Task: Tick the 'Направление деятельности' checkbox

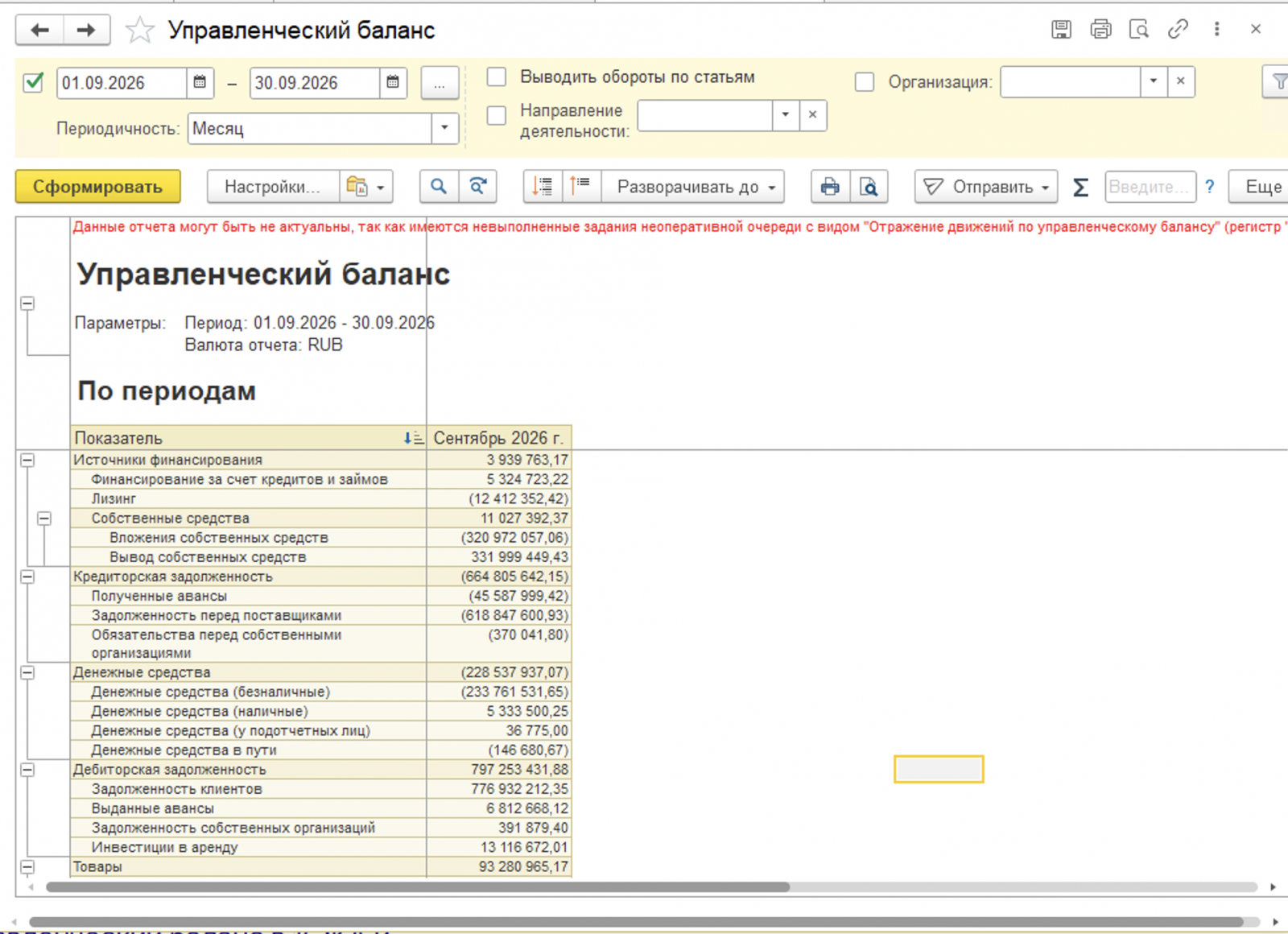Action: click(x=497, y=116)
